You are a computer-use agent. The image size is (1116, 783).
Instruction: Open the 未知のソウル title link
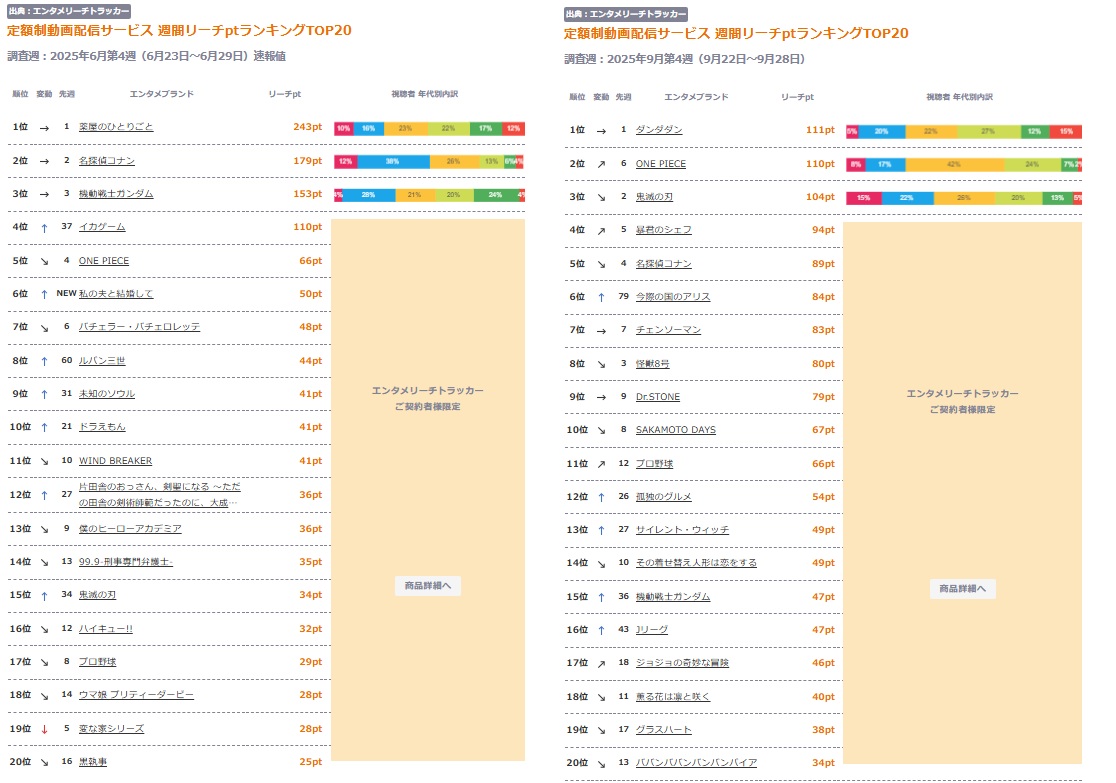106,394
